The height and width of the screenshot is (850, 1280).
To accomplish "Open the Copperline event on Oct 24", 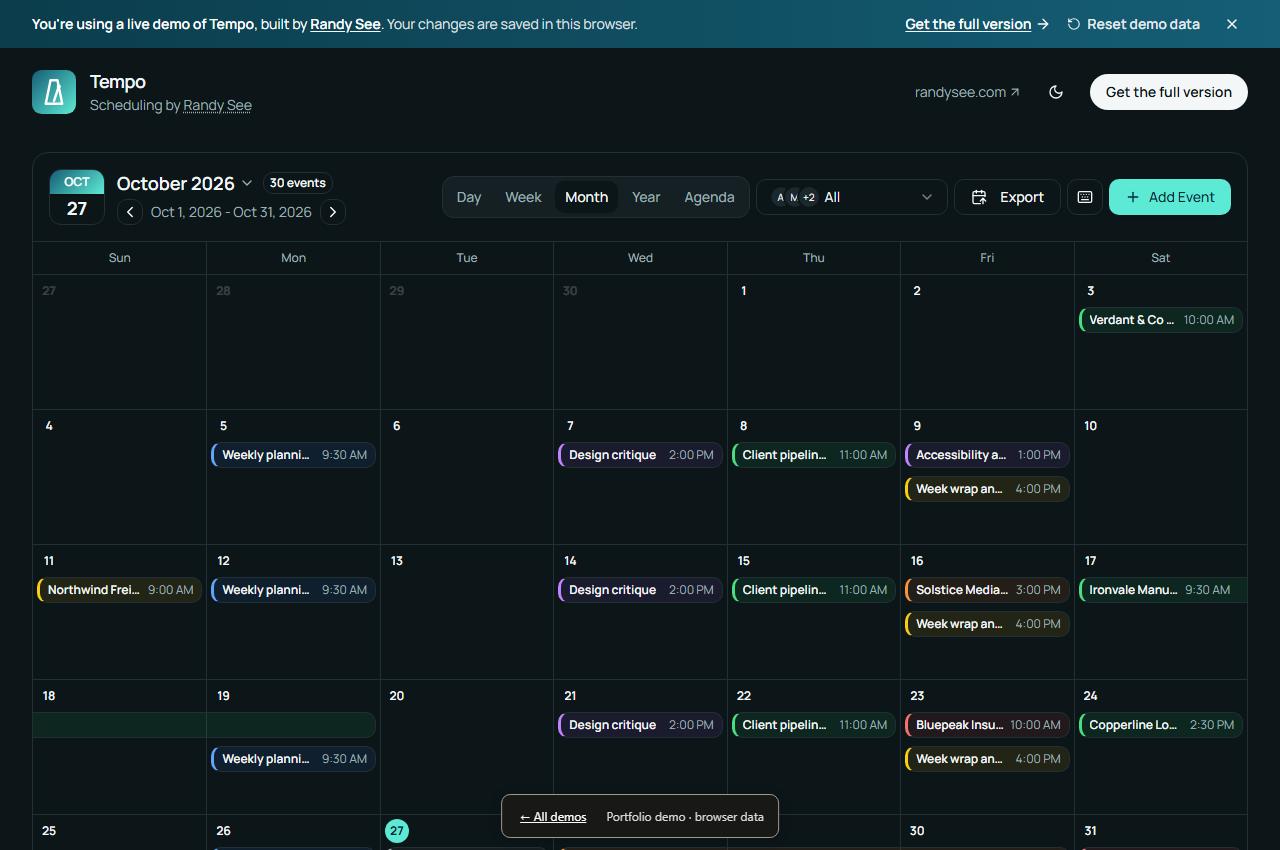I will tap(1161, 725).
